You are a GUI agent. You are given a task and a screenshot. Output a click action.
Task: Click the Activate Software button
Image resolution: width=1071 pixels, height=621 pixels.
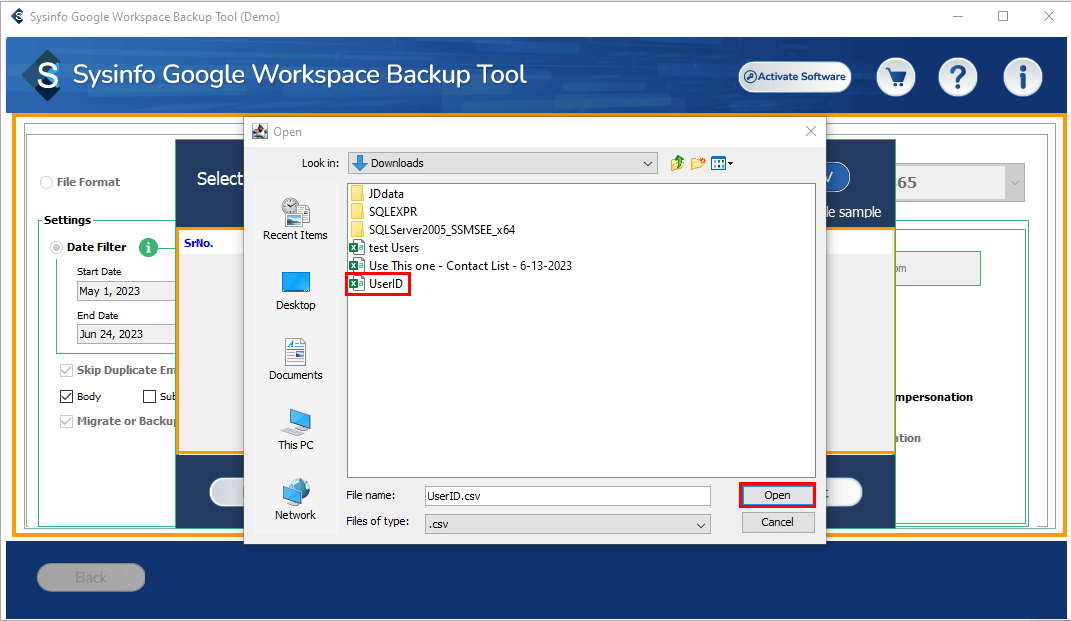pos(794,77)
